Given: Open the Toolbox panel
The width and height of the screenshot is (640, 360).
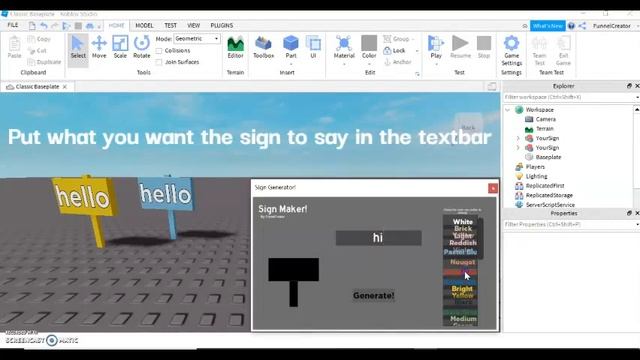Looking at the screenshot, I should 264,48.
